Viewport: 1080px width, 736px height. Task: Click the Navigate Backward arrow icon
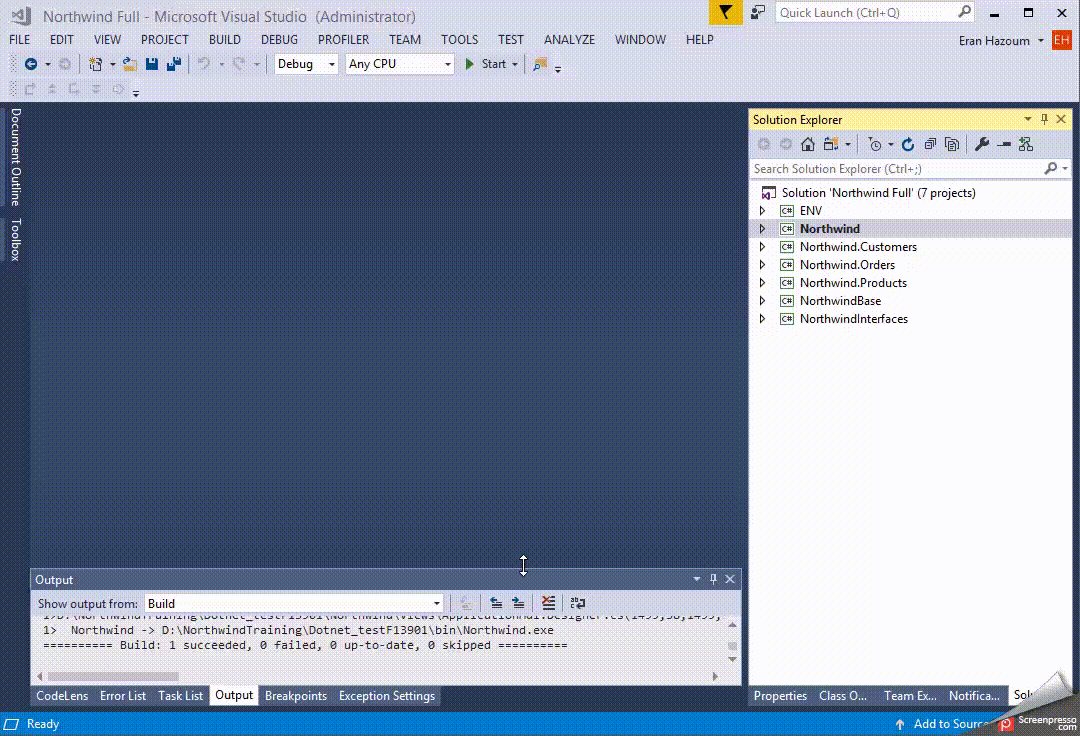(30, 64)
